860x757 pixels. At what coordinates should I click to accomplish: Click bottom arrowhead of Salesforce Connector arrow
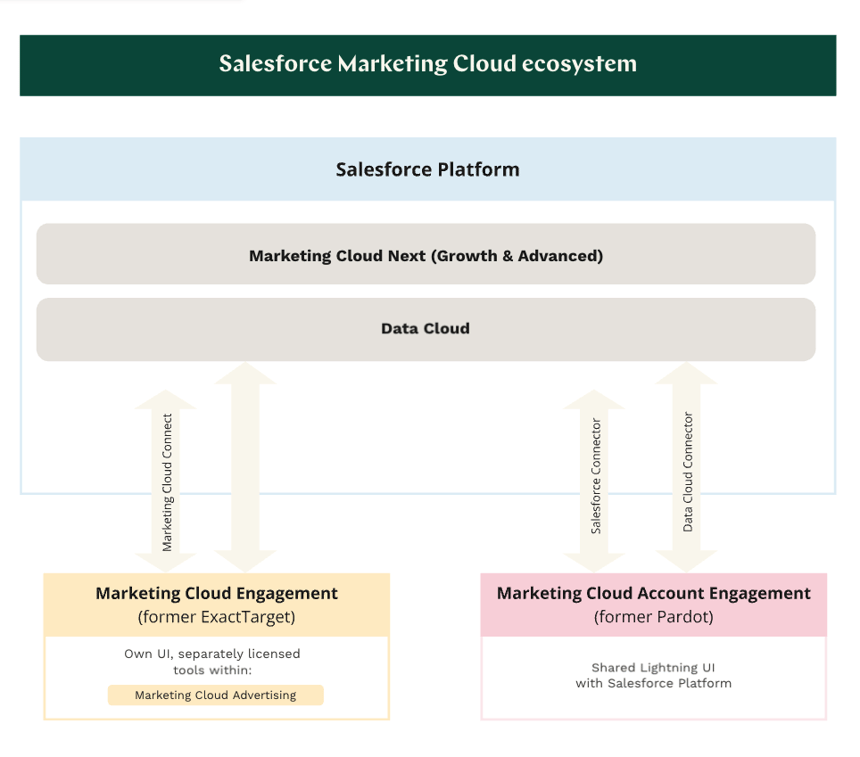(x=596, y=560)
